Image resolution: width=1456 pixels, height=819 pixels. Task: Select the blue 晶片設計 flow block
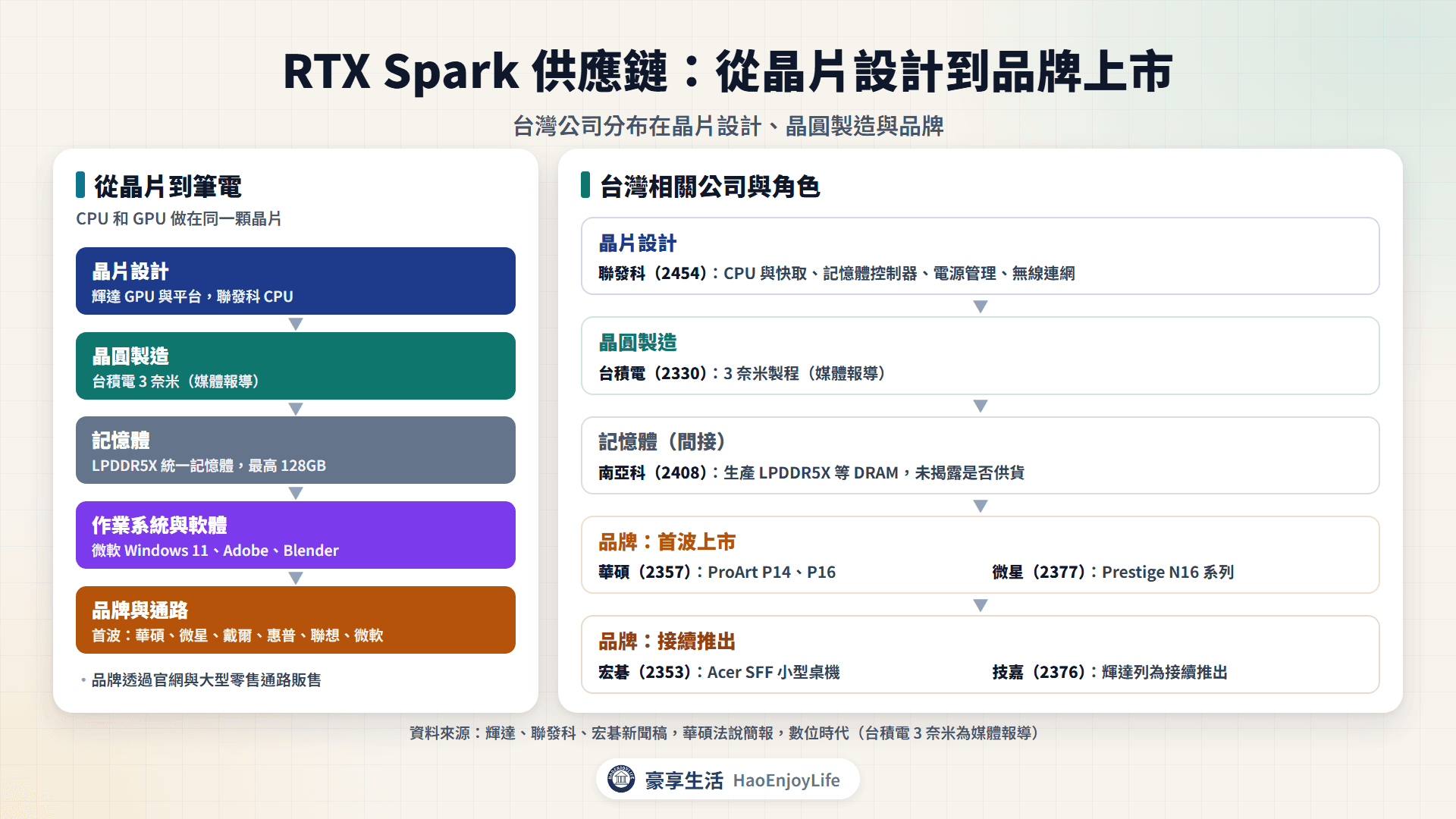click(296, 281)
